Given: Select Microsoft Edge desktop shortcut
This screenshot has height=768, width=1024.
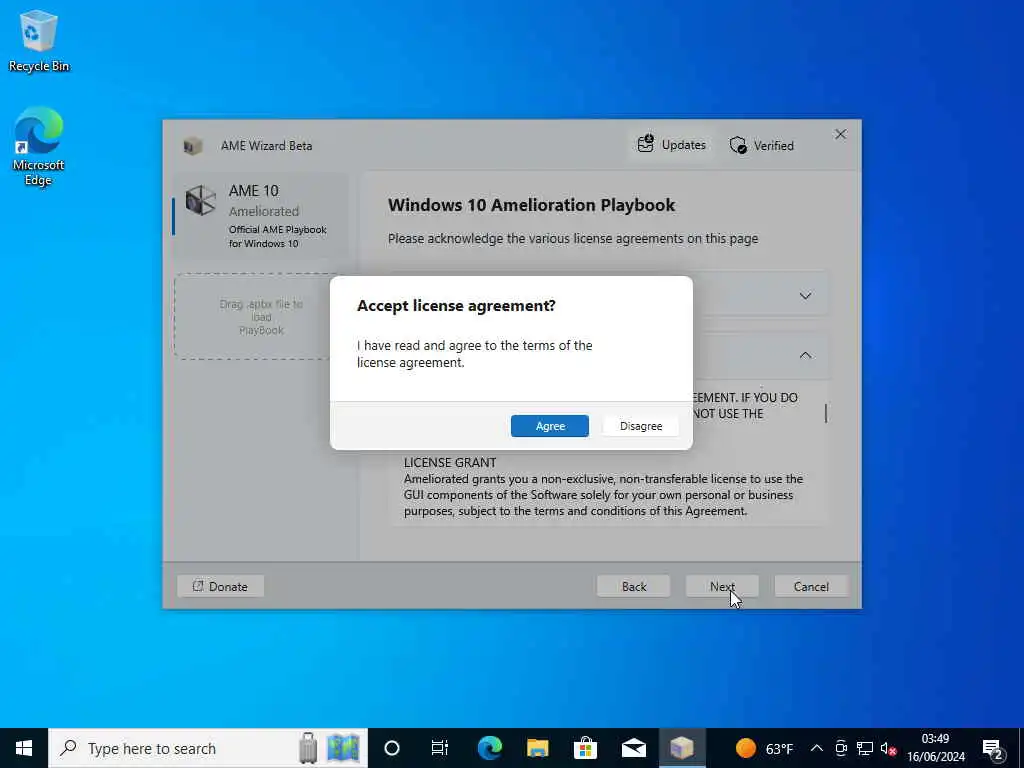Looking at the screenshot, I should (x=39, y=146).
